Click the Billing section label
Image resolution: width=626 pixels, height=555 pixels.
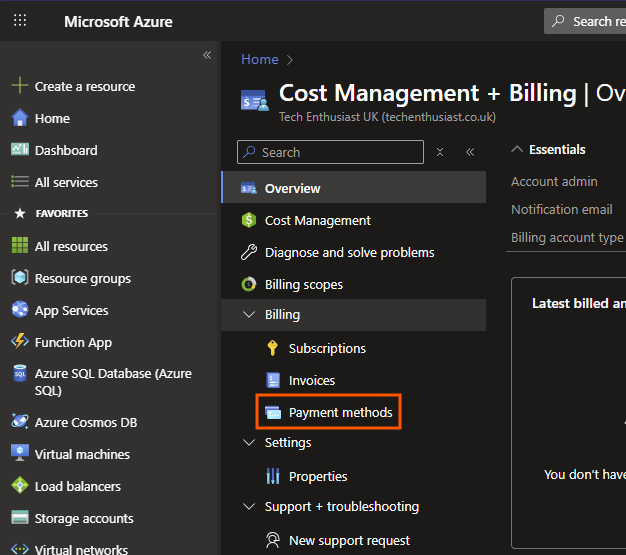pos(282,315)
